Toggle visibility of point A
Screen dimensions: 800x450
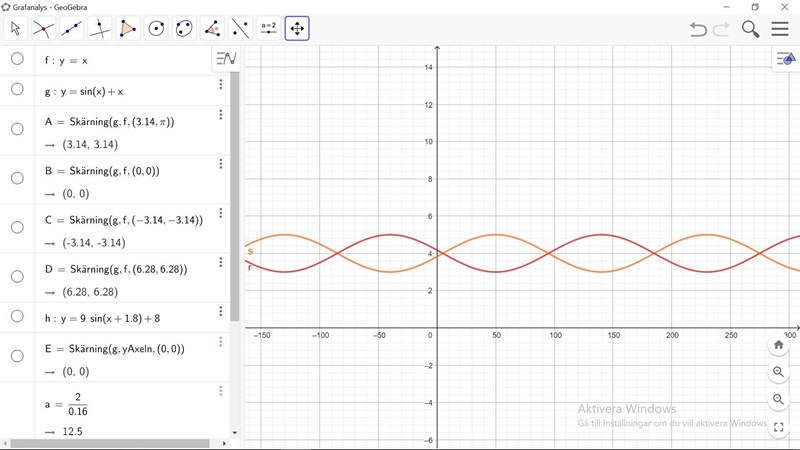[x=17, y=129]
